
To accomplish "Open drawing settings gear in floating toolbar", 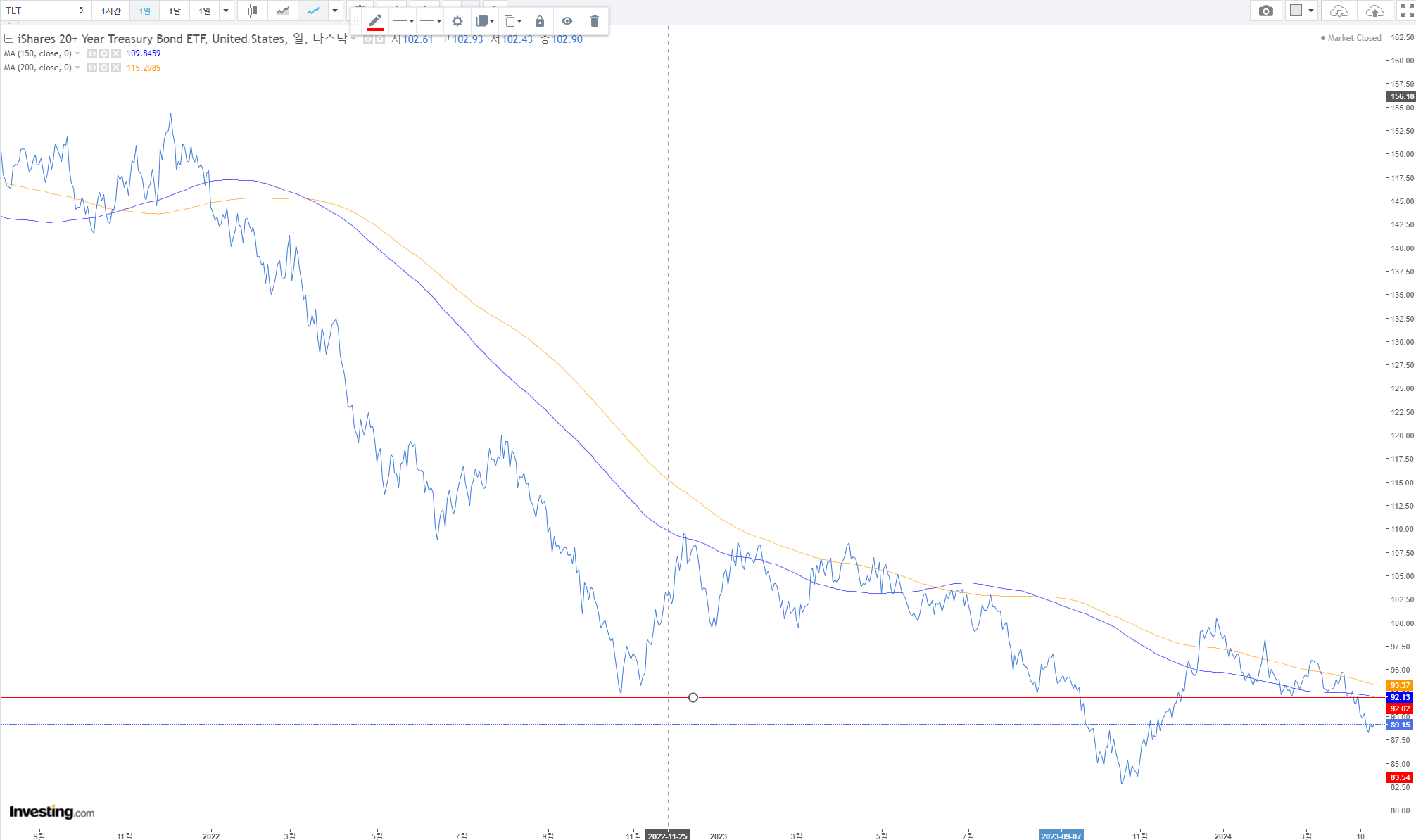I will click(457, 21).
